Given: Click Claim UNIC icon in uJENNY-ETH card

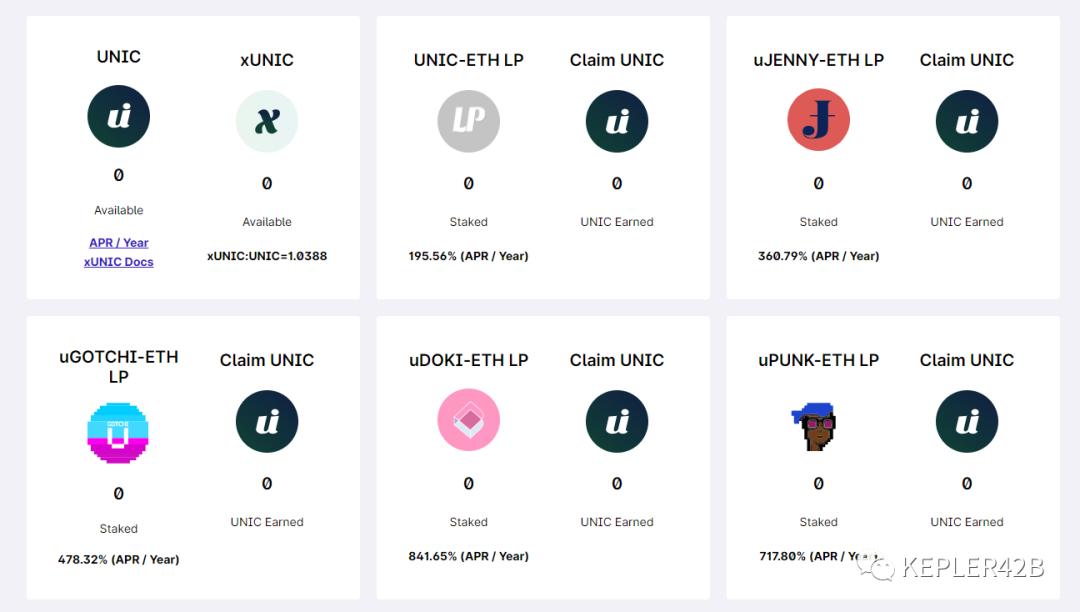Looking at the screenshot, I should pyautogui.click(x=966, y=121).
